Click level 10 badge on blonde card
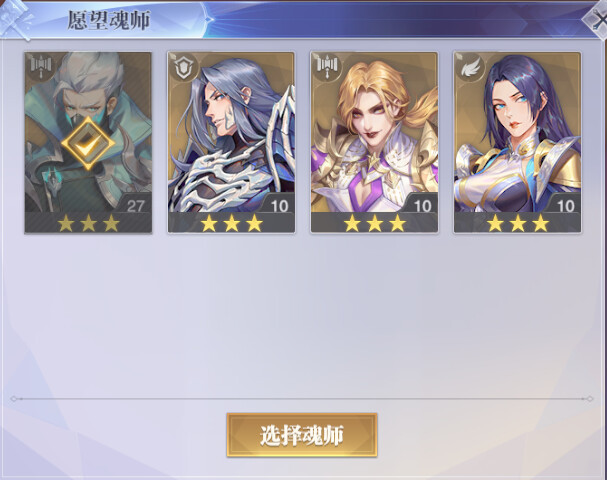607x480 pixels. (422, 206)
